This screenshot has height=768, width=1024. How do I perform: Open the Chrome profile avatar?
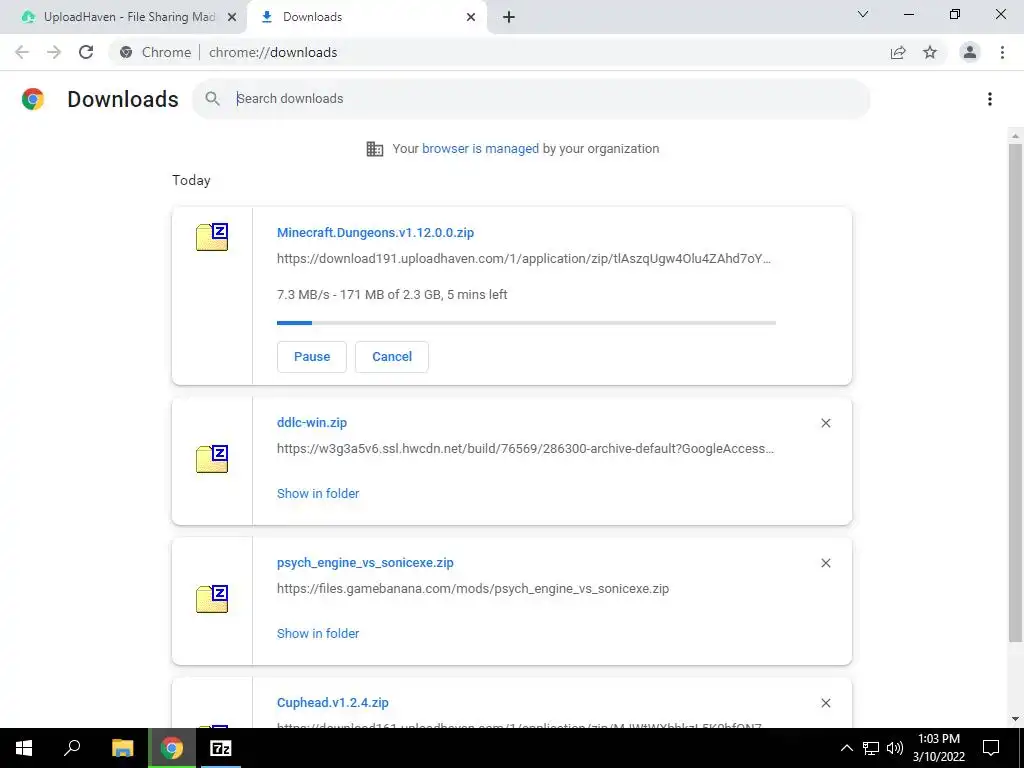(x=970, y=52)
